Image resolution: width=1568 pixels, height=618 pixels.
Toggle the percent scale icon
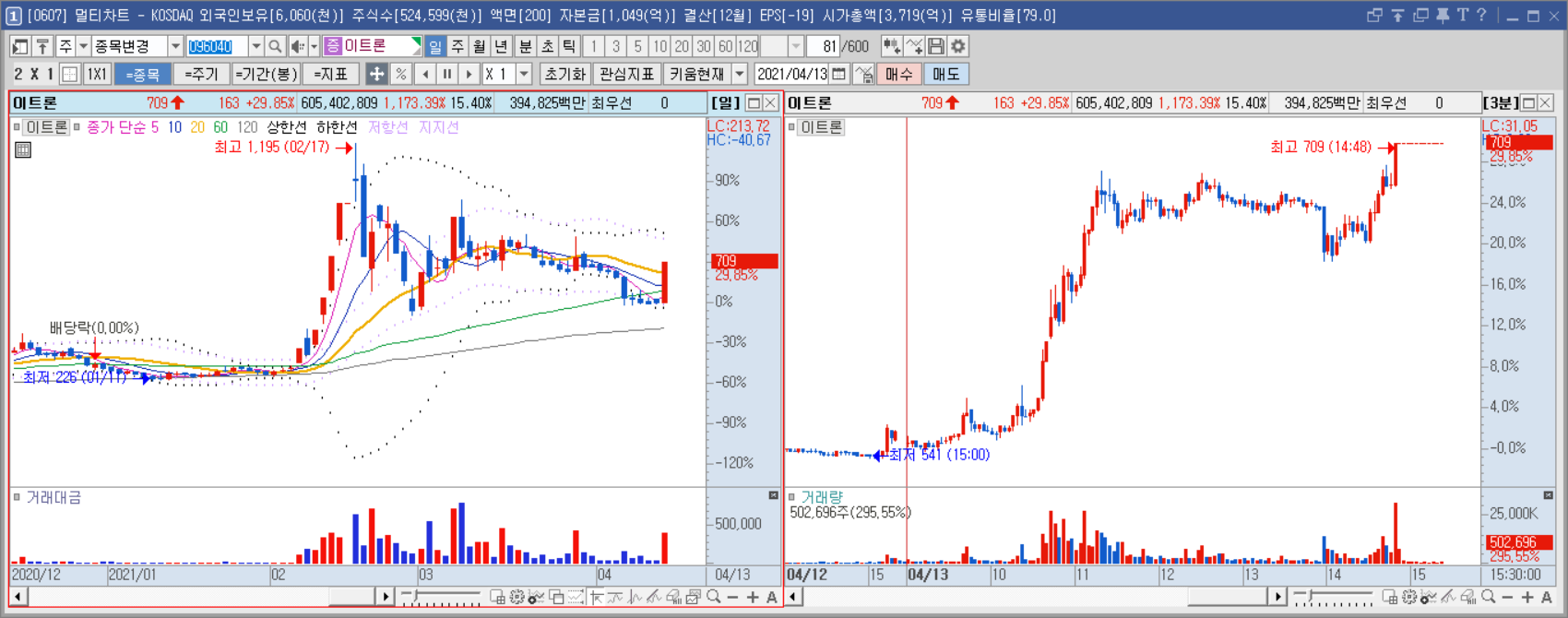click(400, 74)
